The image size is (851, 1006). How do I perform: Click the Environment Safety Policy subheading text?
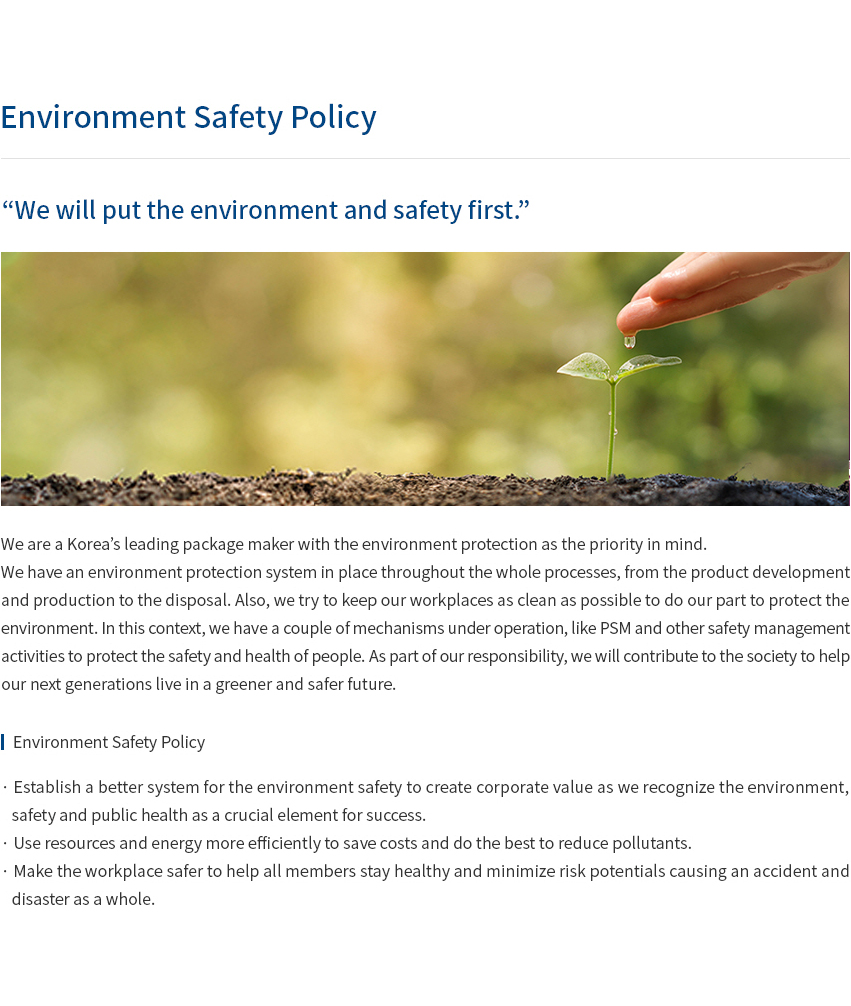pos(109,742)
